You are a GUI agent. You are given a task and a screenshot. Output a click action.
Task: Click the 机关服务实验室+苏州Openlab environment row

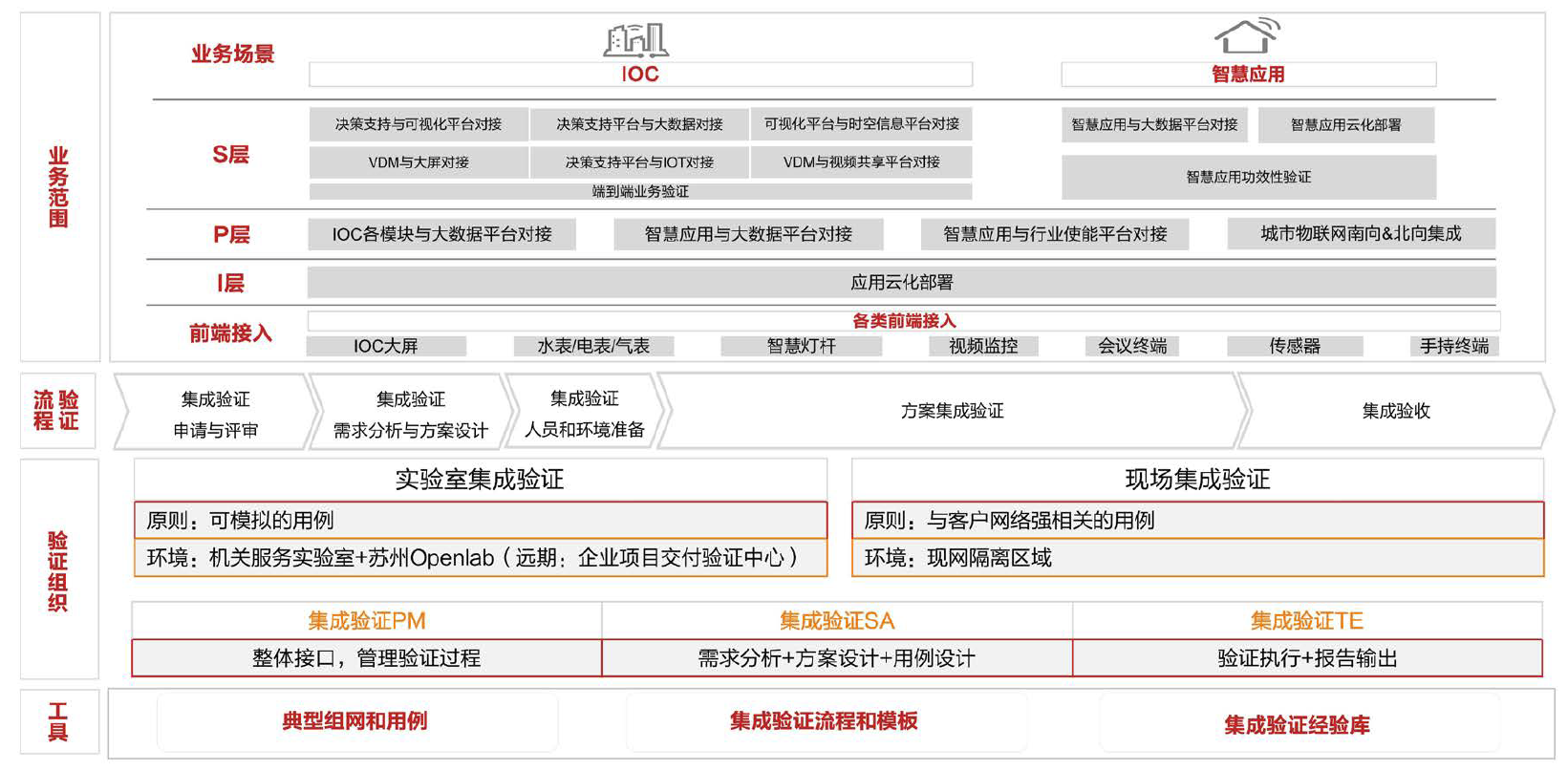click(481, 558)
